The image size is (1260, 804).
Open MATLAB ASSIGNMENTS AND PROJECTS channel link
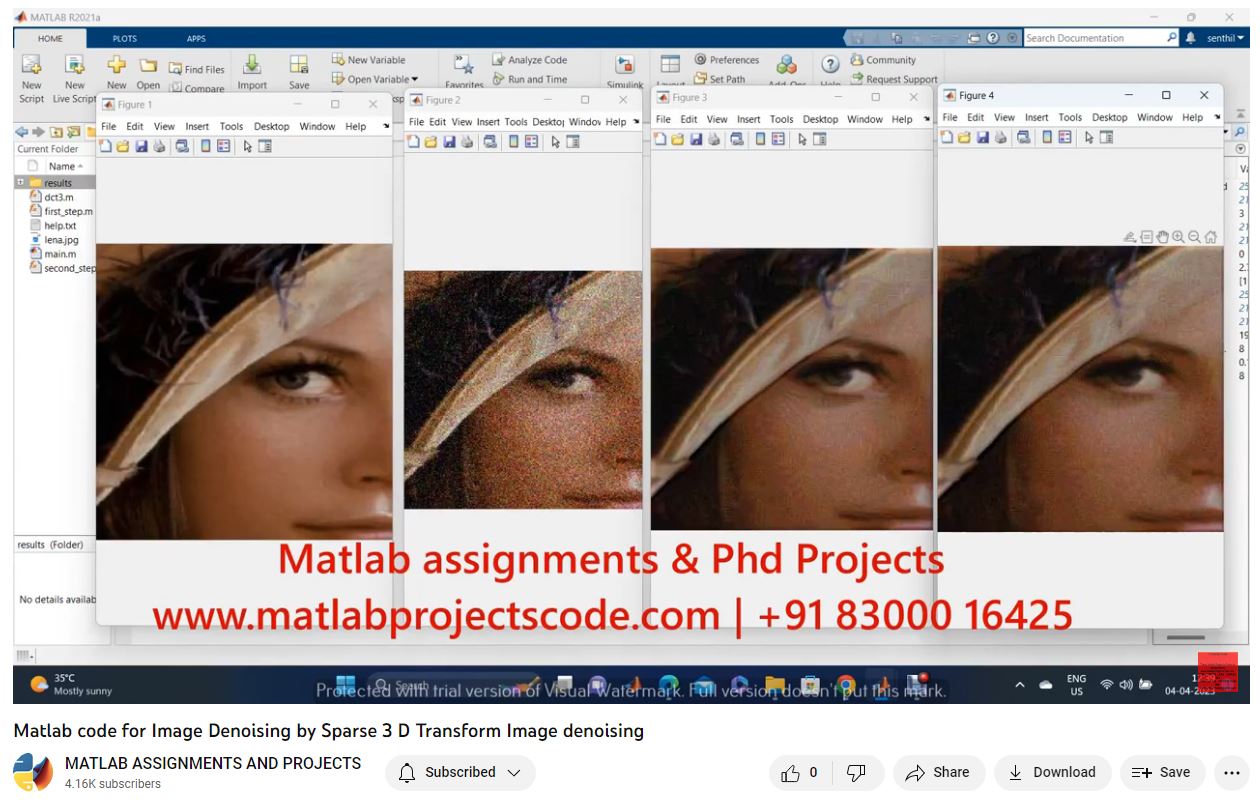point(213,763)
